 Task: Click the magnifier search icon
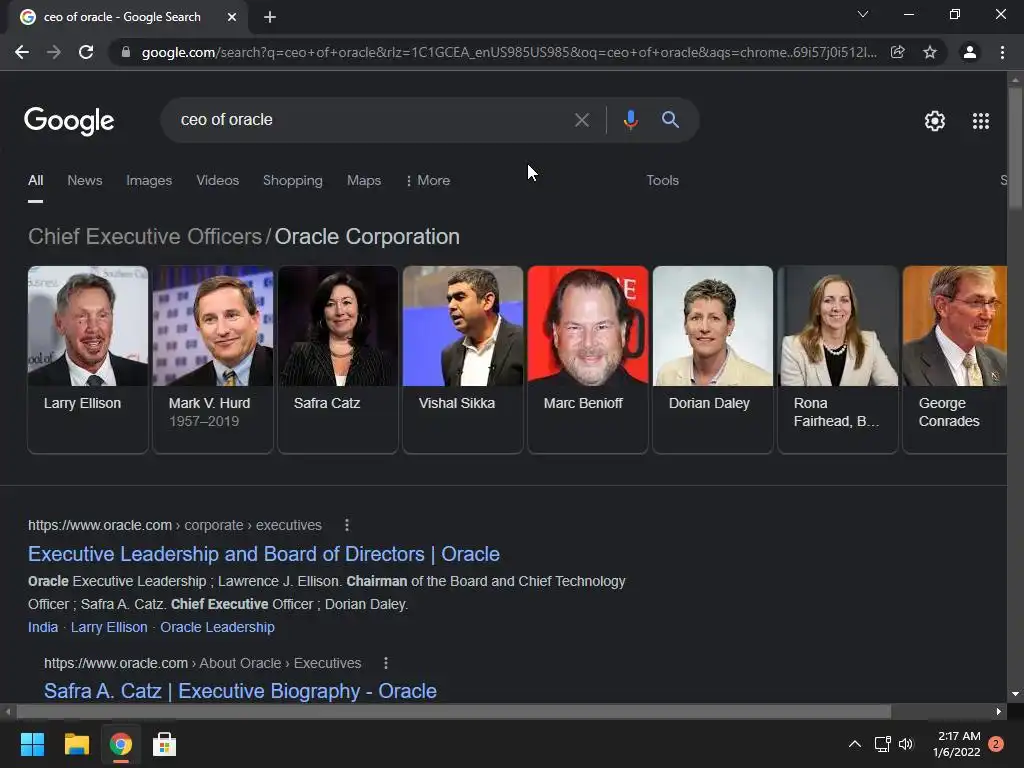click(x=670, y=120)
